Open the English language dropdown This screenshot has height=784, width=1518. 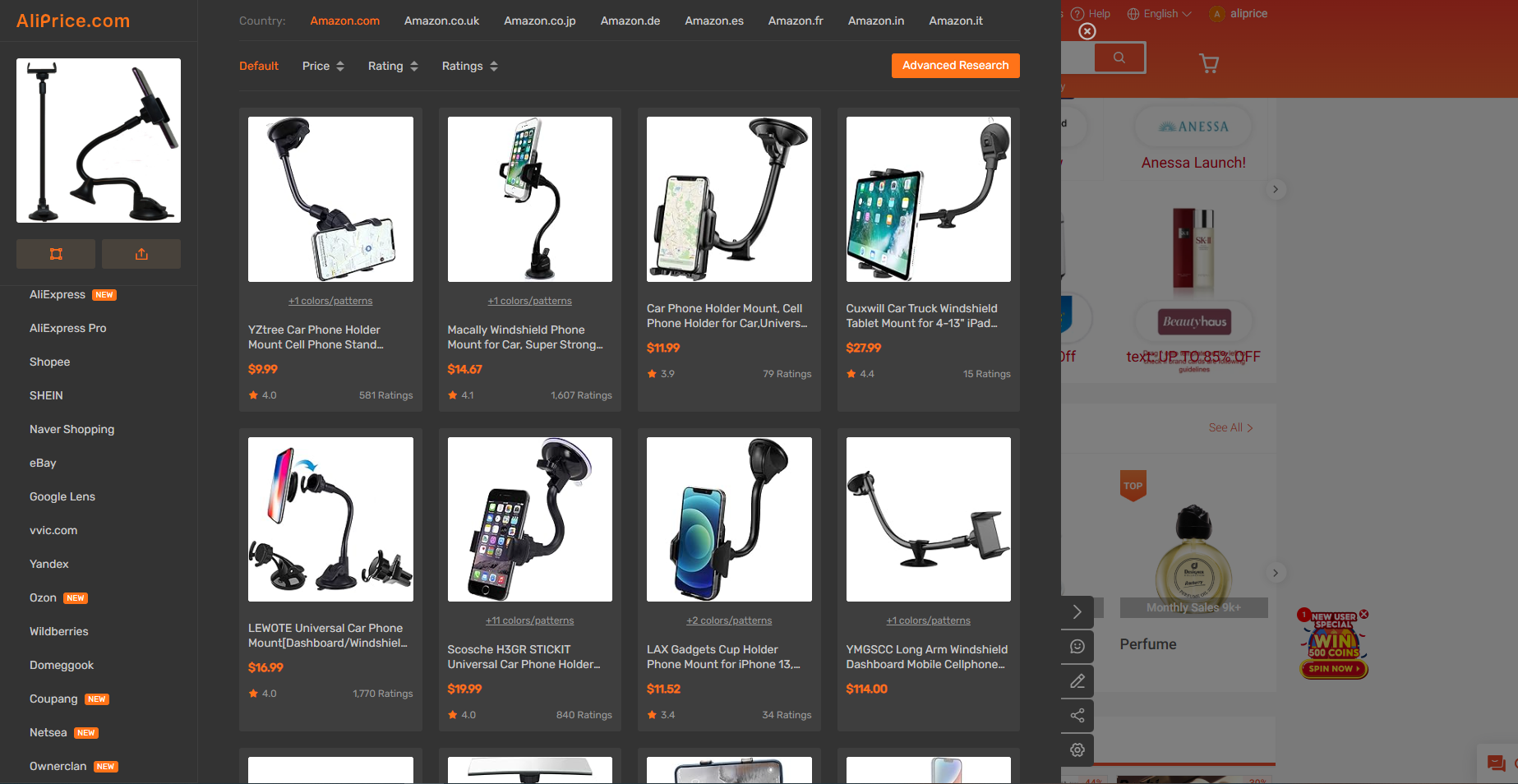tap(1159, 14)
